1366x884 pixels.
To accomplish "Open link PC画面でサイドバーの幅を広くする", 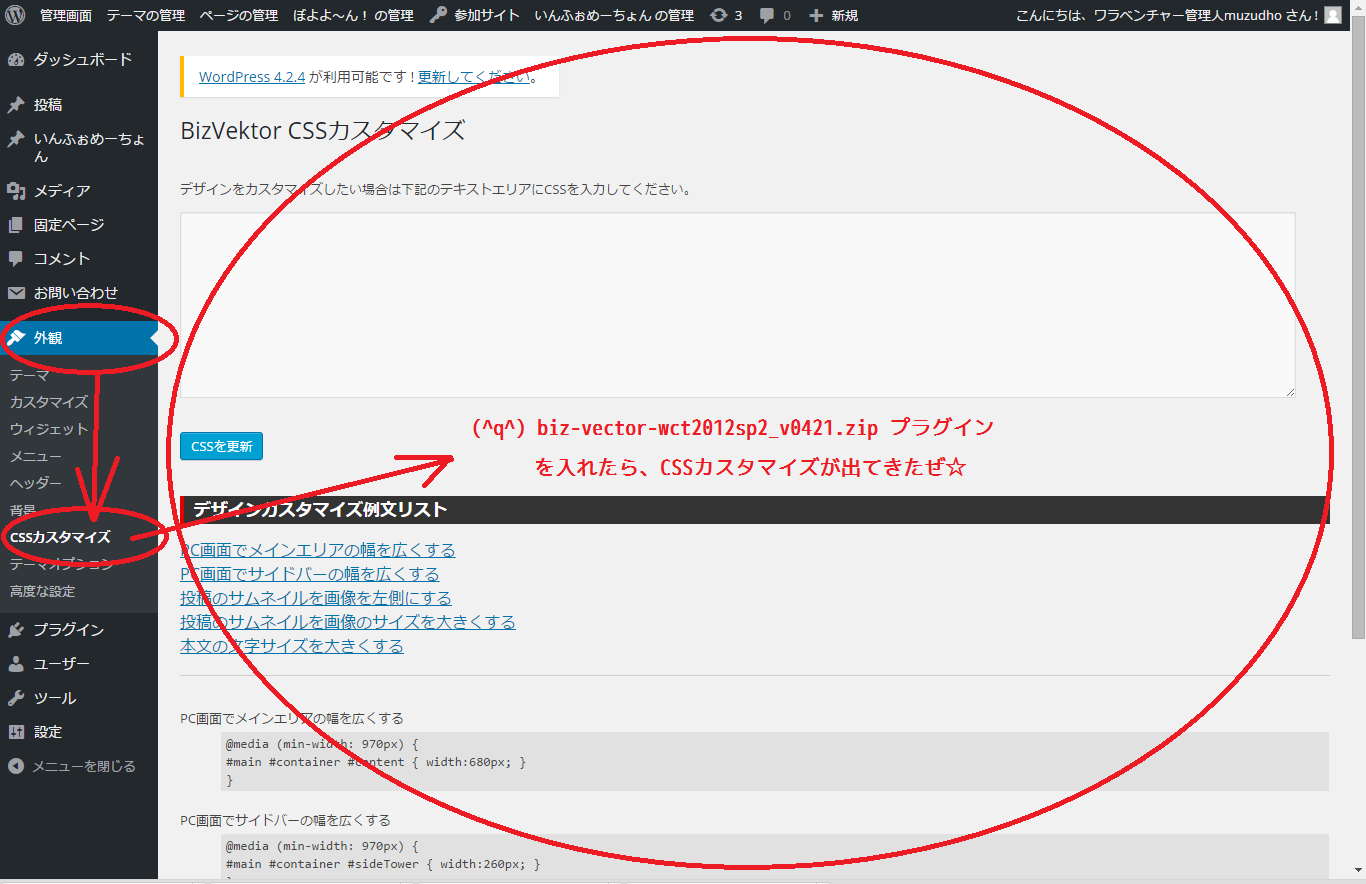I will 310,574.
